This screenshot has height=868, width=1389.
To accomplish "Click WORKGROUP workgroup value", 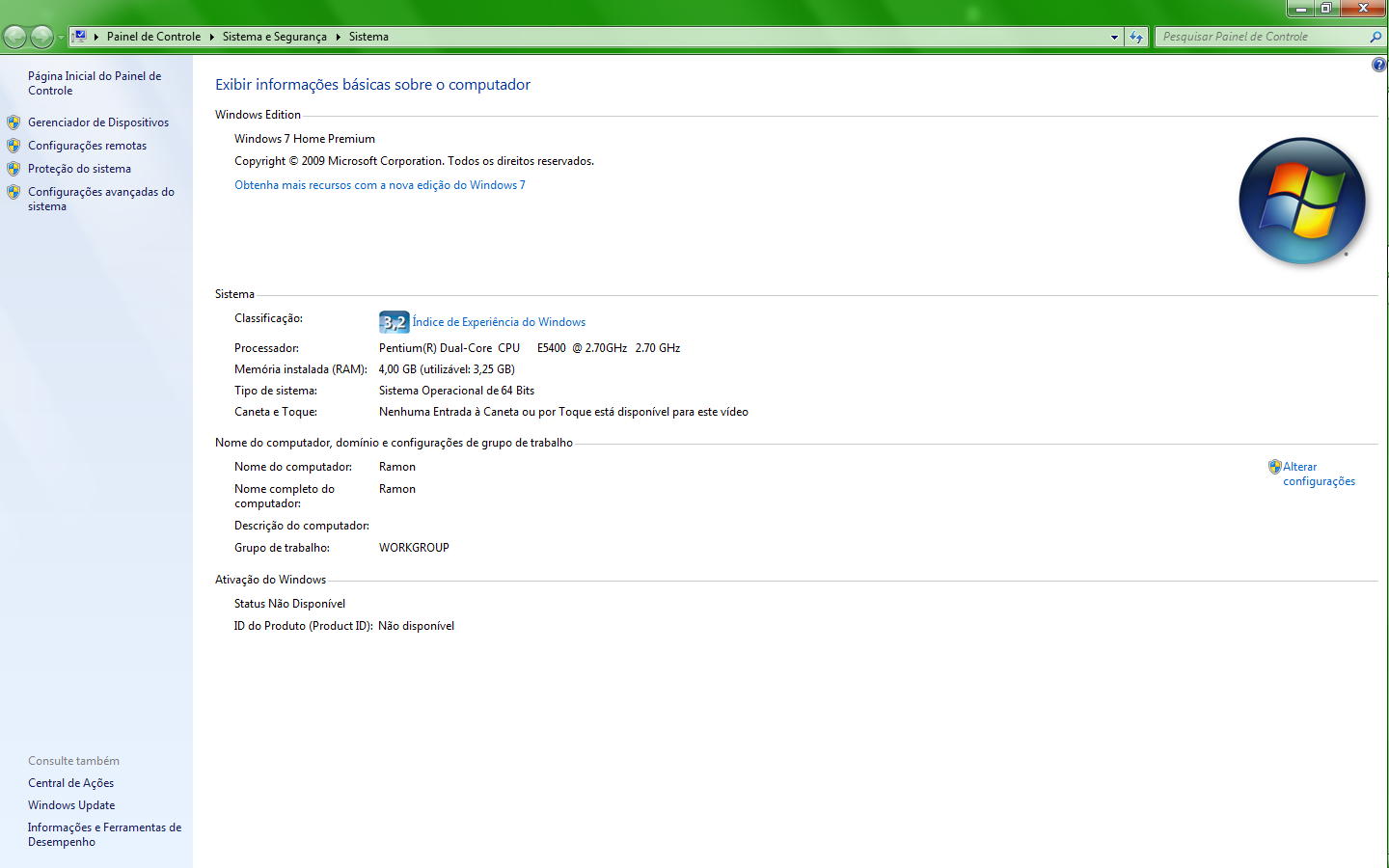I will [x=414, y=548].
